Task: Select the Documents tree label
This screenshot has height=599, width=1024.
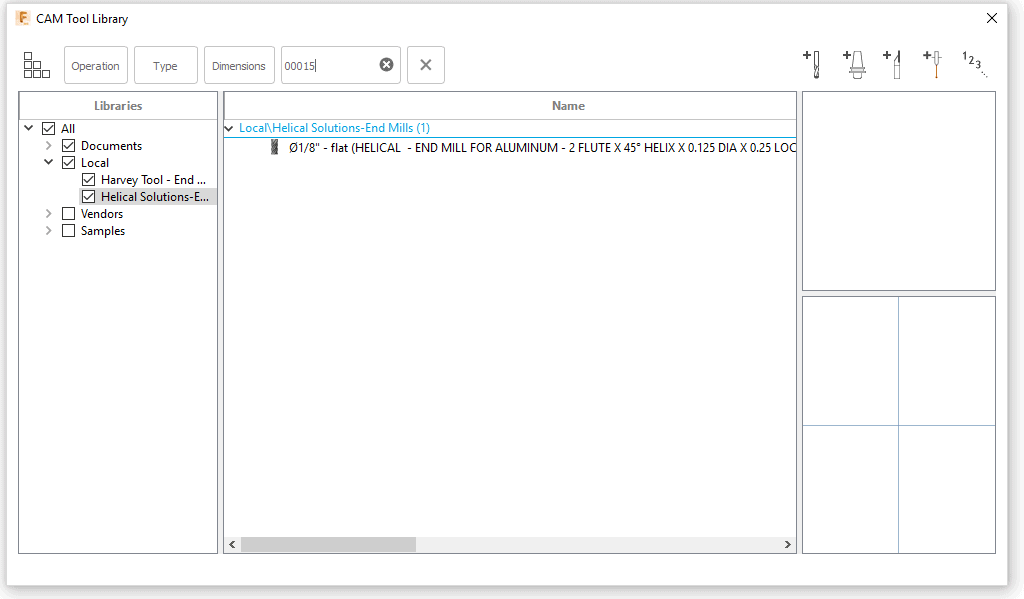Action: click(x=111, y=146)
